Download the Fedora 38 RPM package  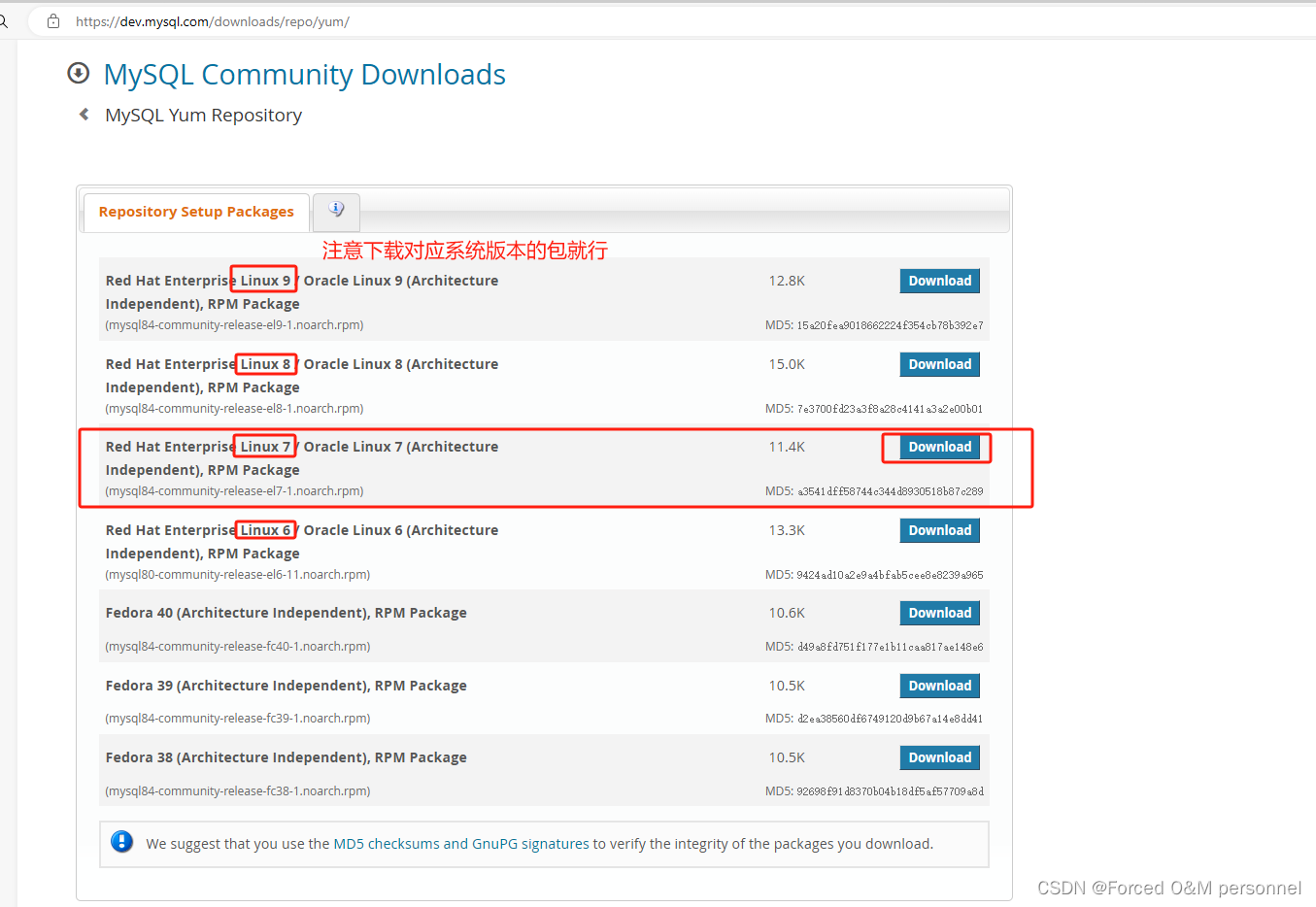[x=939, y=757]
